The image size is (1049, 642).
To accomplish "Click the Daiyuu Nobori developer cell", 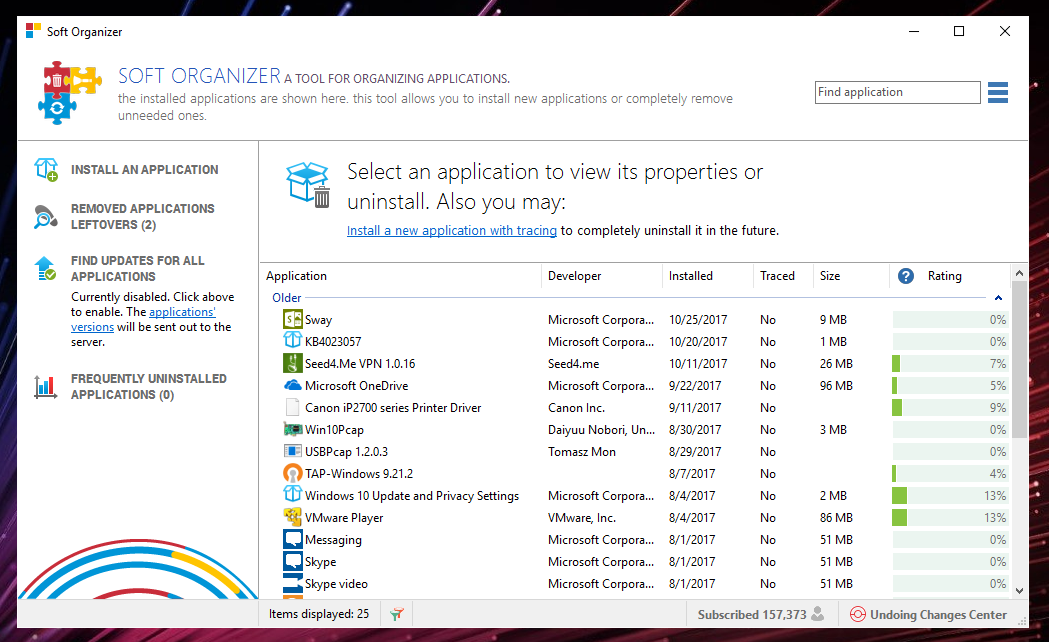I will click(x=601, y=430).
